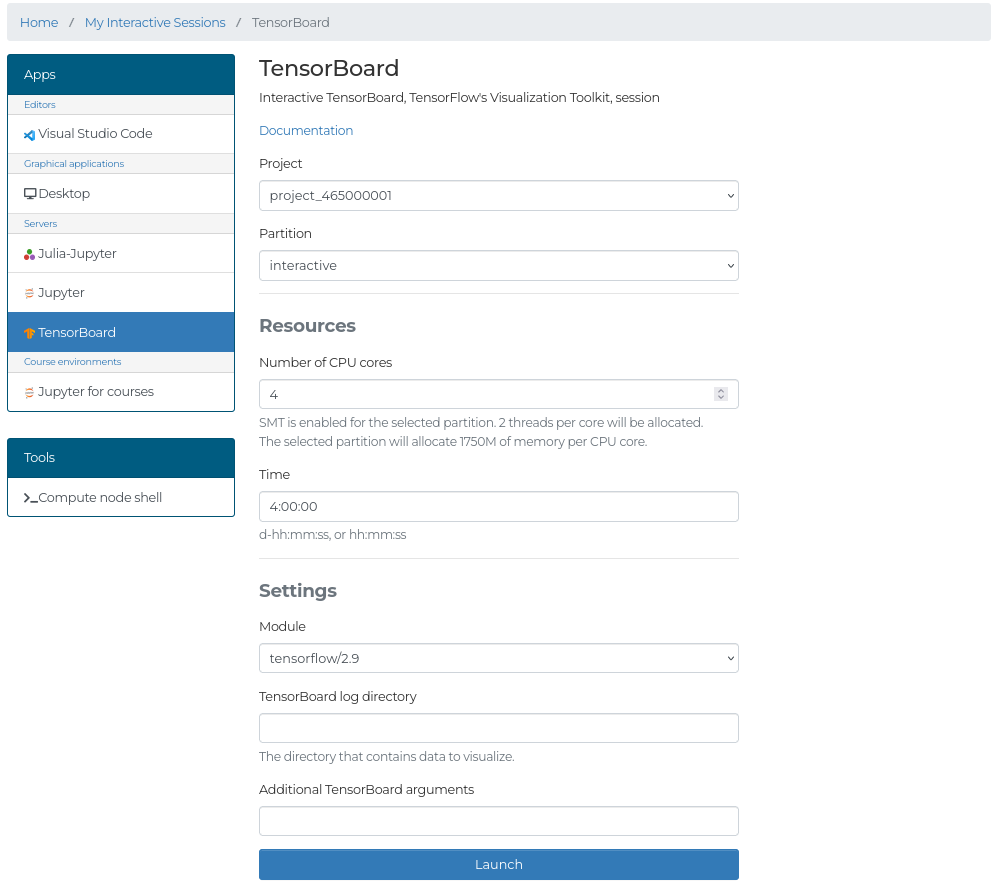Expand the Partition dropdown set to interactive
This screenshot has width=991, height=886.
point(498,265)
